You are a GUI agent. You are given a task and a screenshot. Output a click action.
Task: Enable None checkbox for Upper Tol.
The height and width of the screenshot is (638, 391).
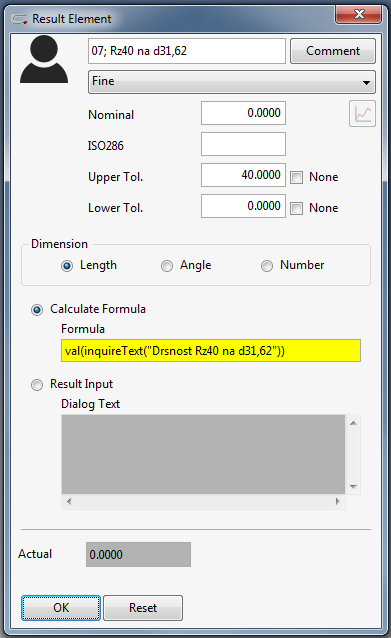coord(296,177)
